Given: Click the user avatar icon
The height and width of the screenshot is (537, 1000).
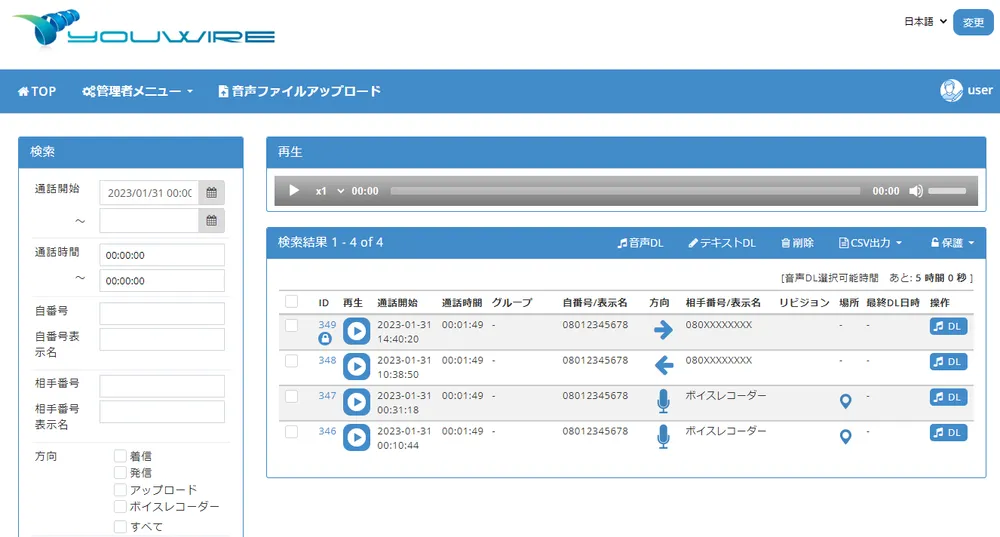Looking at the screenshot, I should click(951, 90).
